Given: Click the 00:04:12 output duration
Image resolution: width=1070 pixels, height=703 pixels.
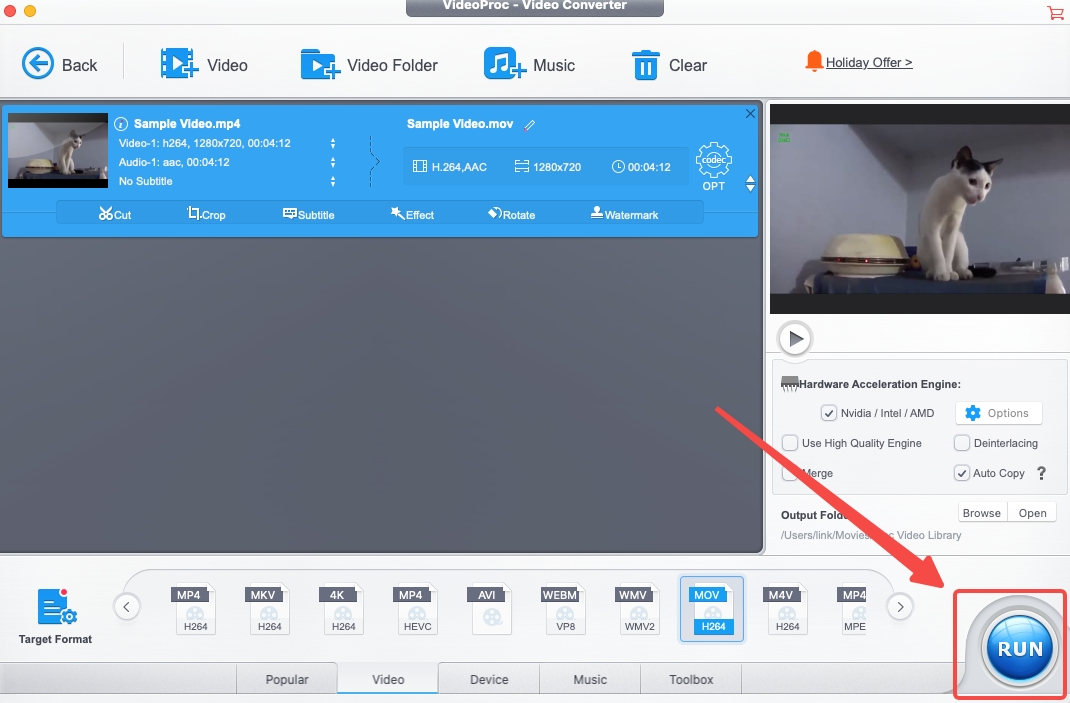Looking at the screenshot, I should pos(641,167).
